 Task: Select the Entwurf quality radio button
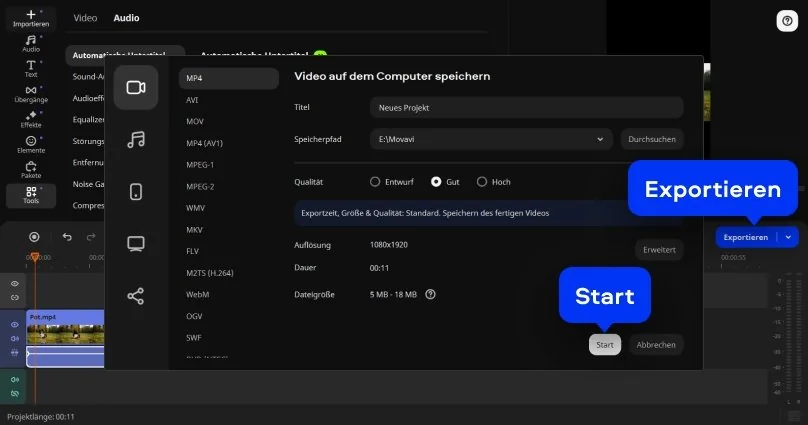pos(376,182)
